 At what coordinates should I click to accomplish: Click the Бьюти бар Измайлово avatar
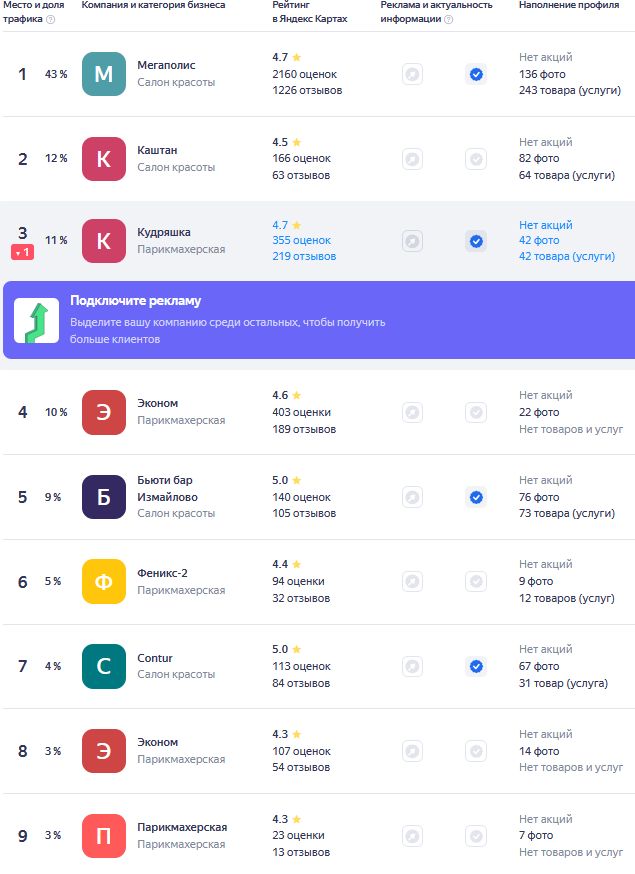pos(104,497)
